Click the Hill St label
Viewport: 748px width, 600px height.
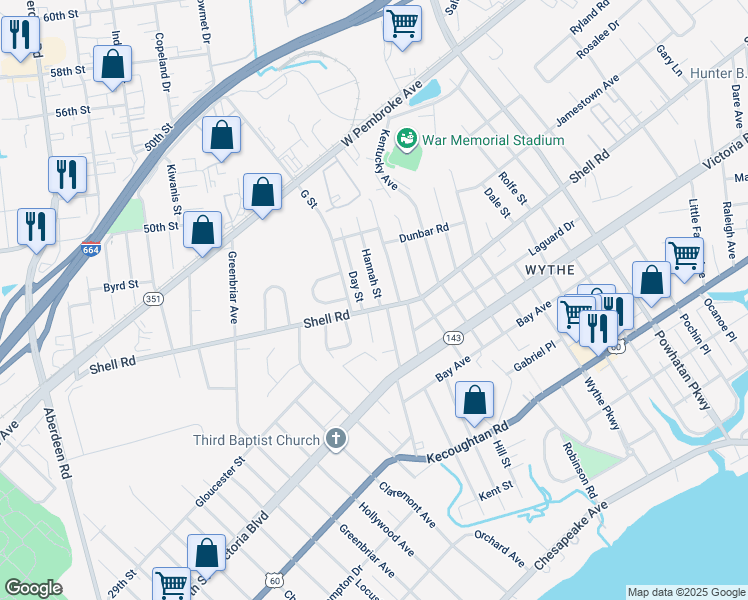point(501,454)
